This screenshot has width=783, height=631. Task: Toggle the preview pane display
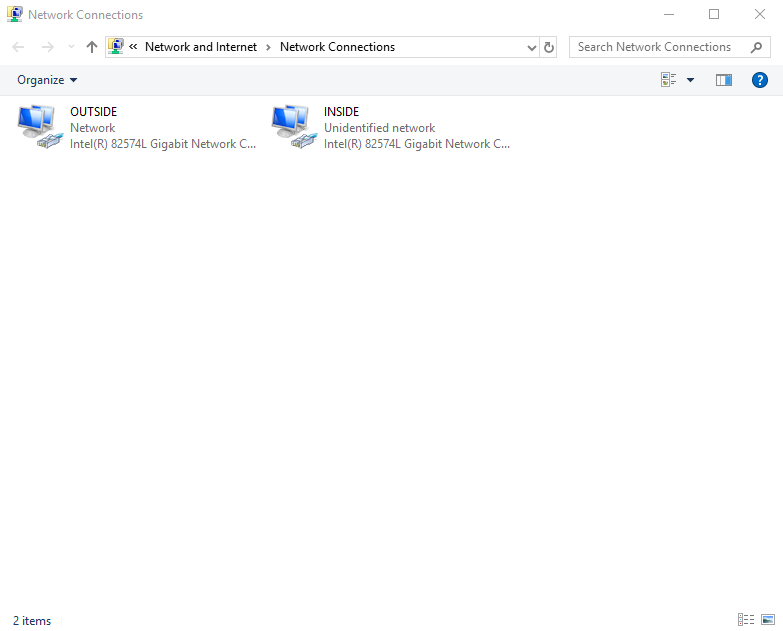(724, 80)
